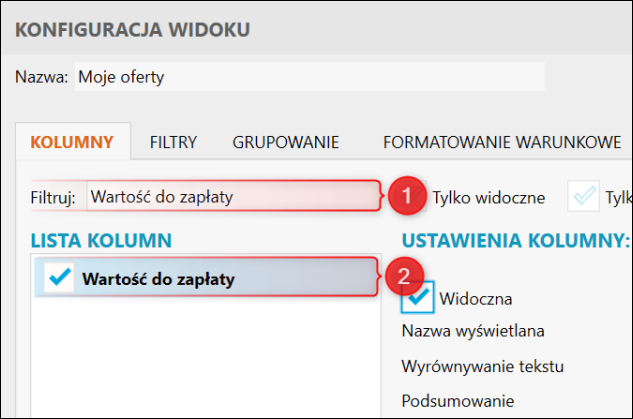
Task: Open the FORMATOWANIE WARUNKOWE tab
Action: coord(502,142)
